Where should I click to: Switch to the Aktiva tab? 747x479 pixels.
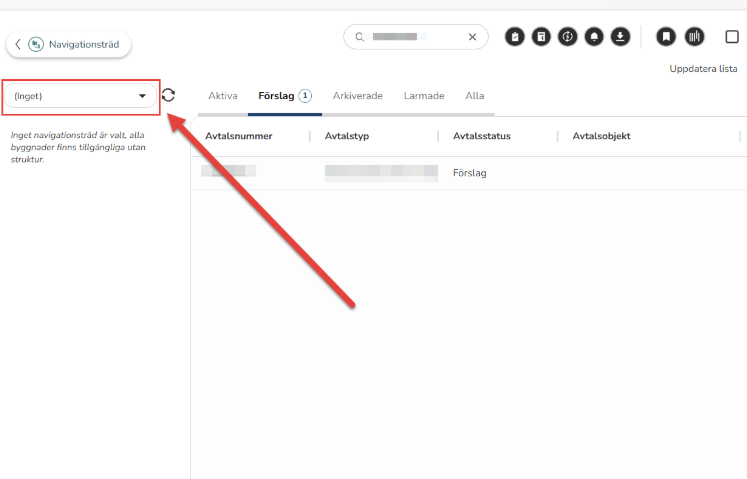point(222,96)
